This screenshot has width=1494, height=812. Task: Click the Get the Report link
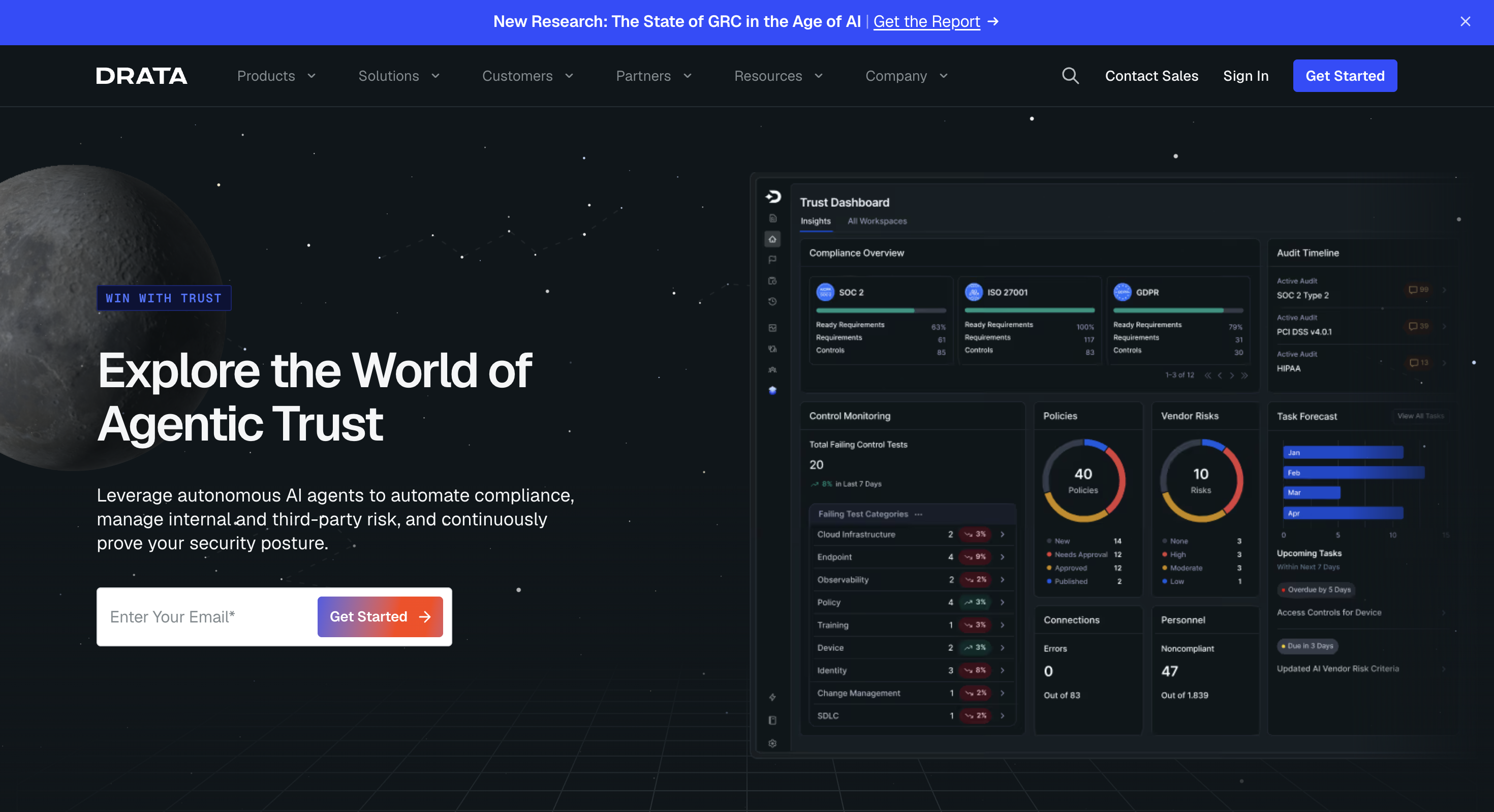pos(927,21)
